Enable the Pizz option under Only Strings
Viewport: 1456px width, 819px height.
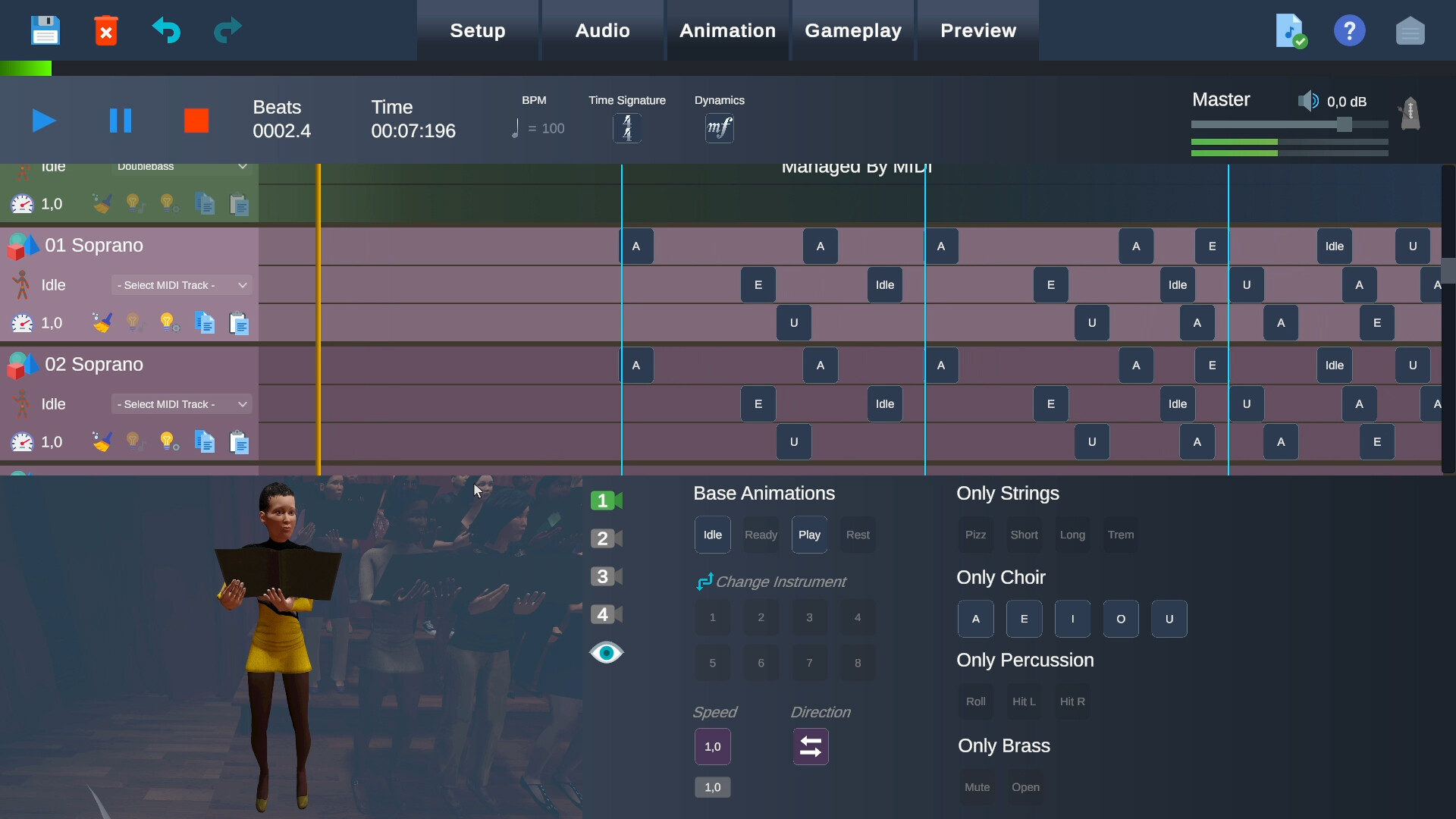point(975,535)
